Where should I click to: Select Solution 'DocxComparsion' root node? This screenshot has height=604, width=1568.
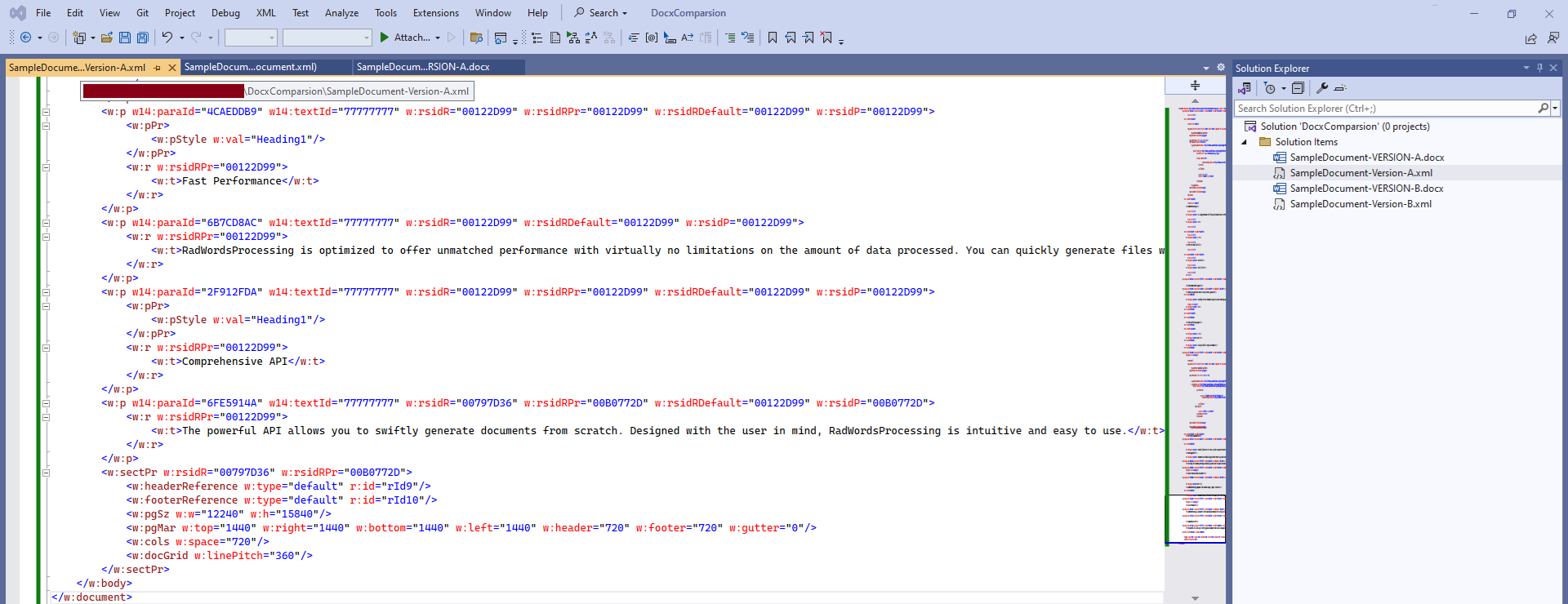(x=1344, y=127)
